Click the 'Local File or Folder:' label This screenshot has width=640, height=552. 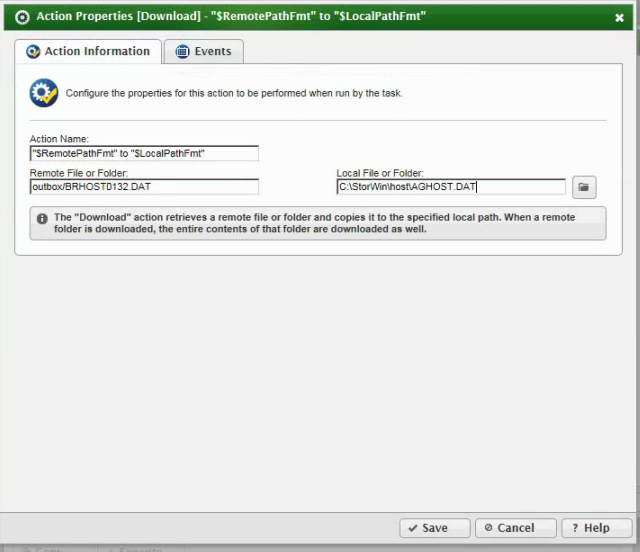(x=380, y=173)
